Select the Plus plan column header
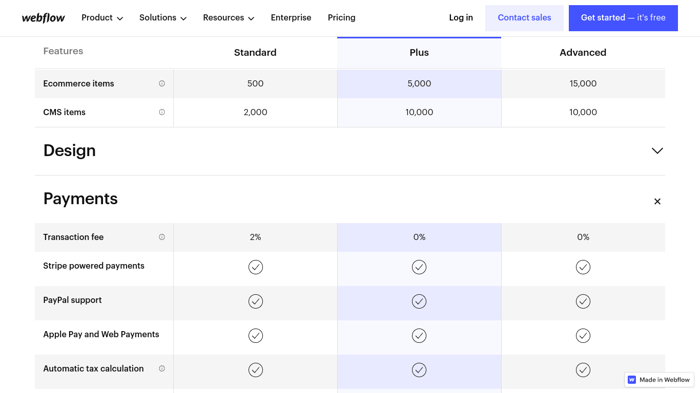 (x=419, y=53)
